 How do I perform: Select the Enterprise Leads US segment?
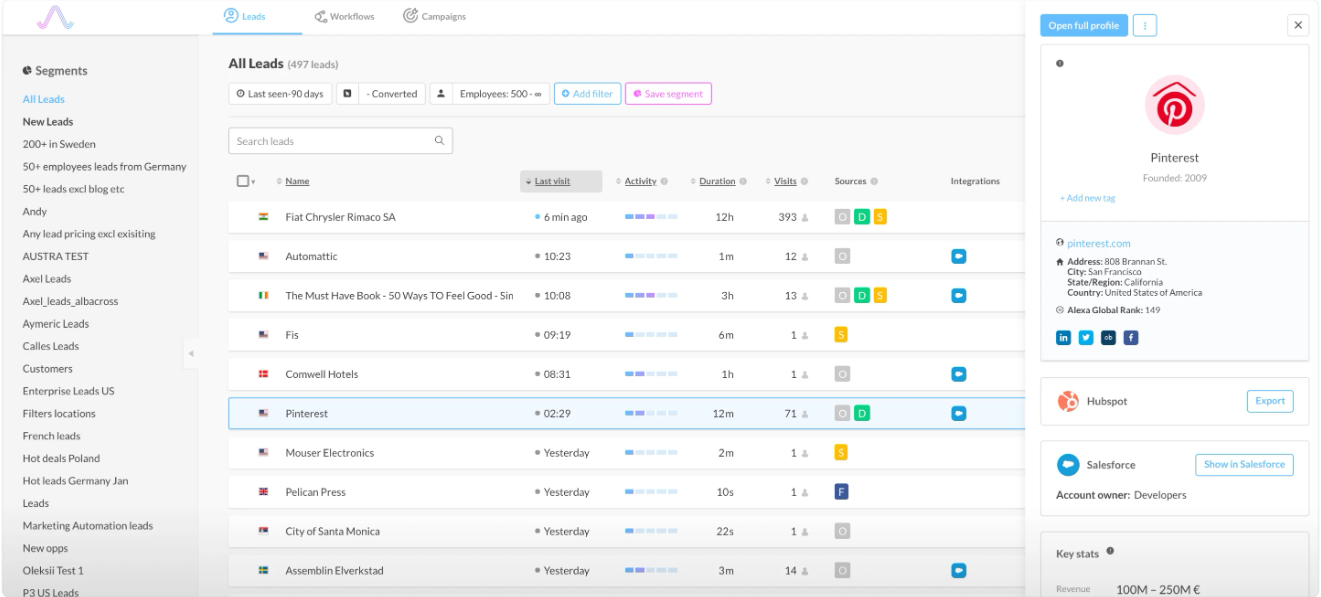click(68, 391)
